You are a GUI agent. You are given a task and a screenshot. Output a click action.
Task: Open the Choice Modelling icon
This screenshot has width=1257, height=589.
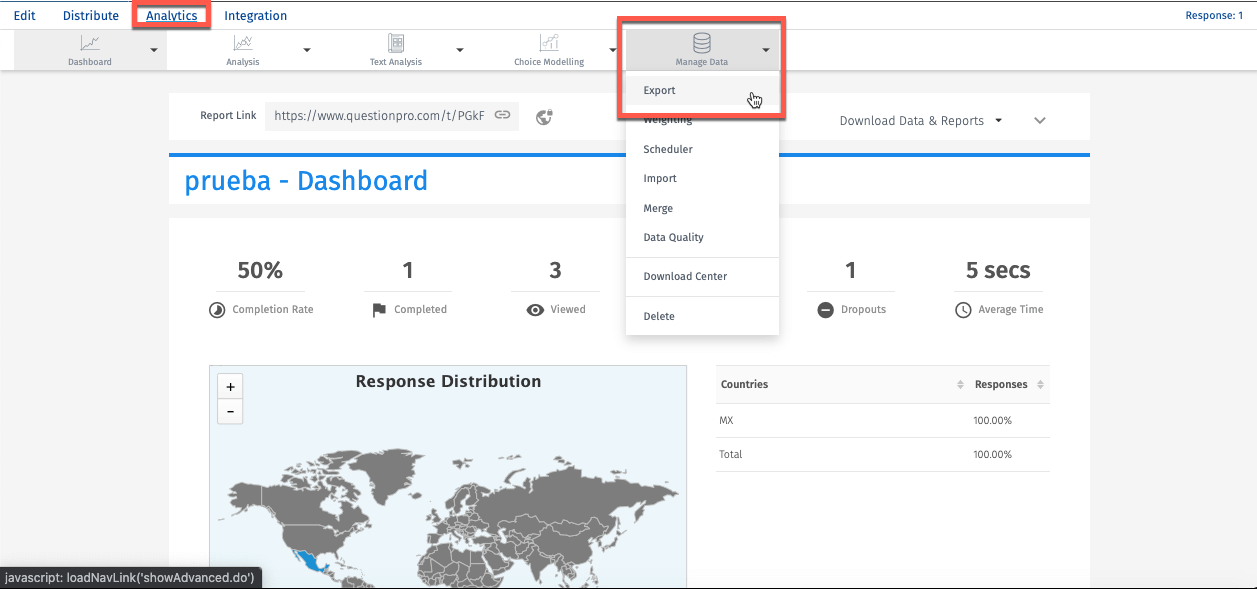[549, 43]
